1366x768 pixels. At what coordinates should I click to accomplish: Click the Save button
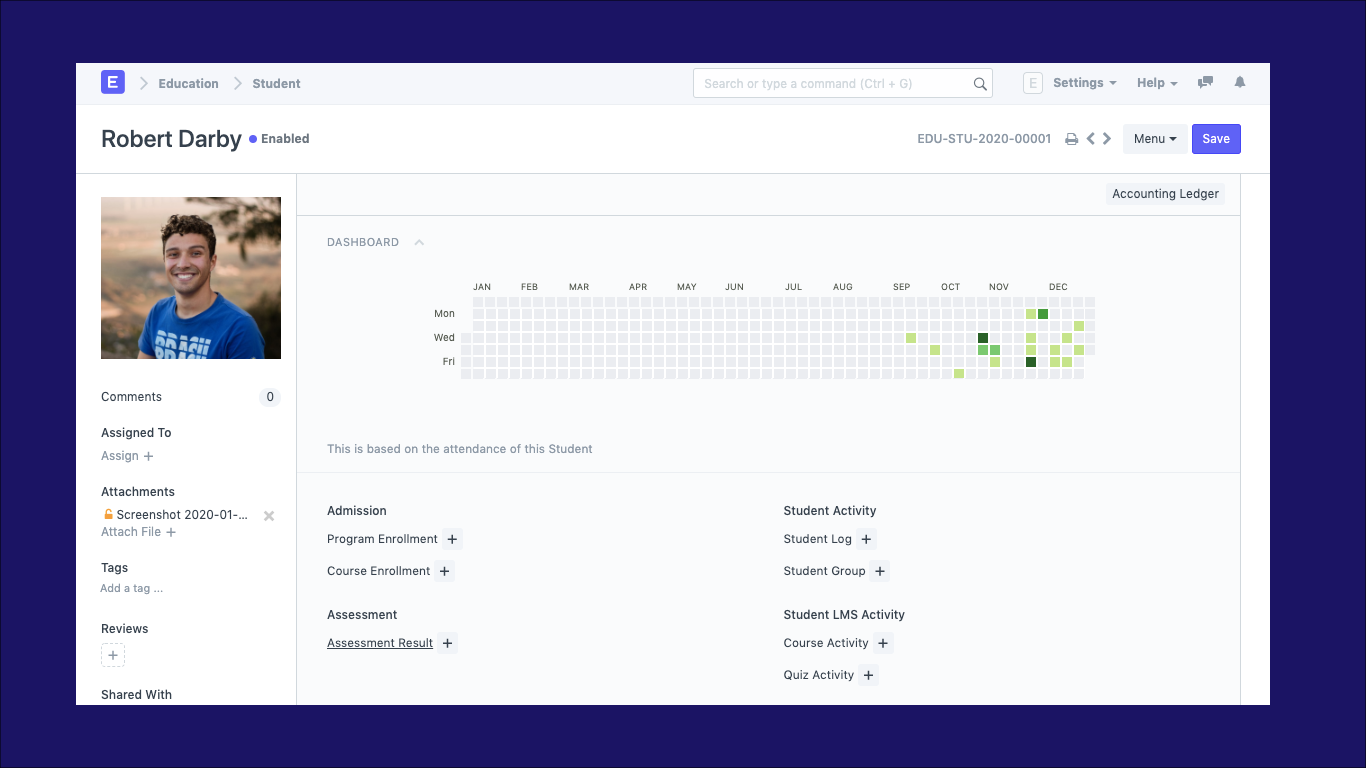[x=1216, y=139]
